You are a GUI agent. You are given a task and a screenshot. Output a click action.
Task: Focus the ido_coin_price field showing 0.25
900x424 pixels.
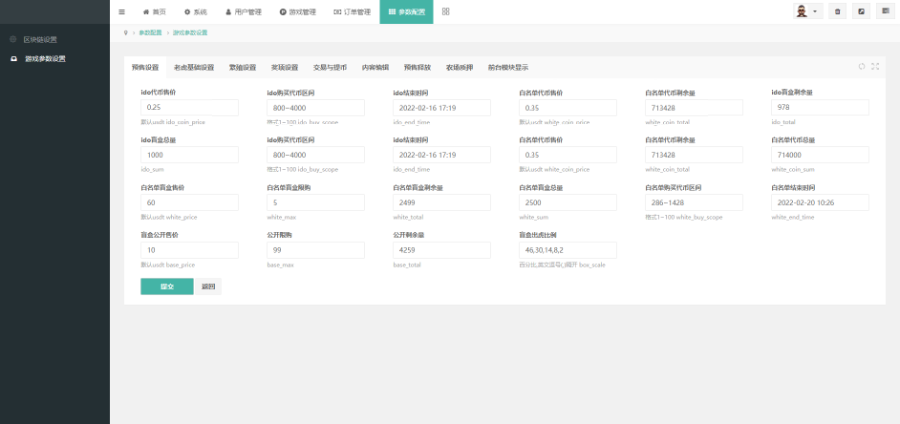[x=189, y=107]
